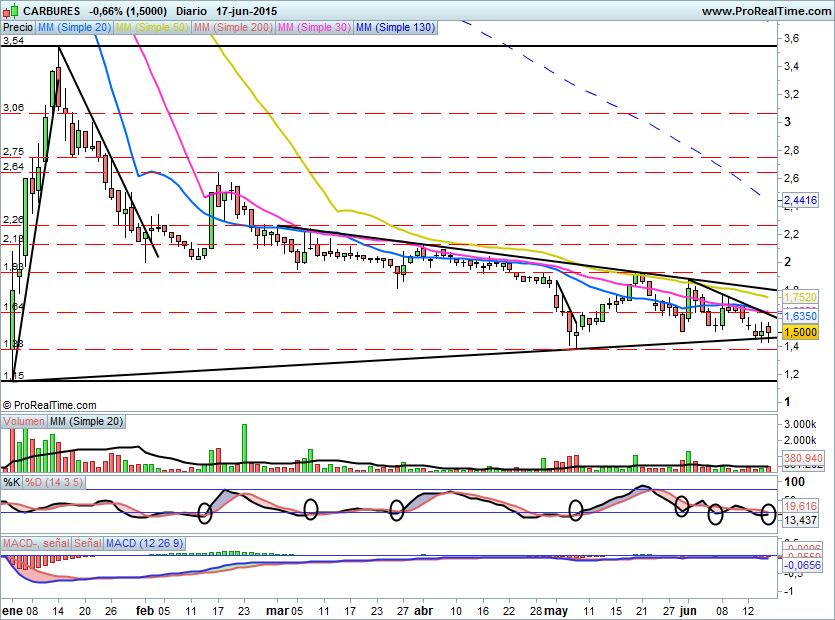Select the volume panel MM (Simple 20) label
This screenshot has width=835, height=620.
(87, 422)
